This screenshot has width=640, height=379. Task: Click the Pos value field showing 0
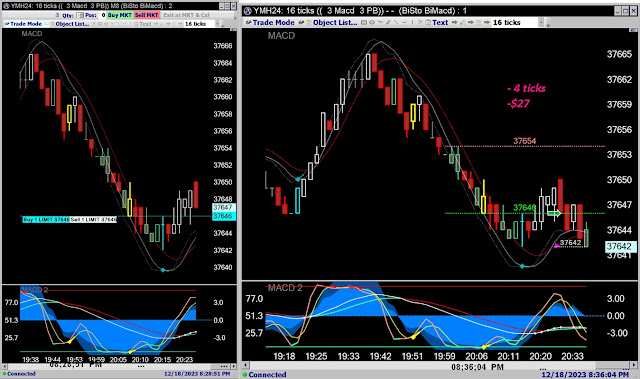(103, 15)
